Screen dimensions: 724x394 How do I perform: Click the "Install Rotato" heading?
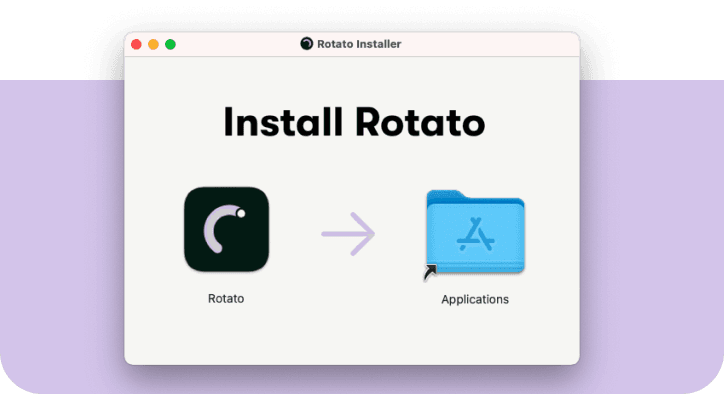click(354, 122)
